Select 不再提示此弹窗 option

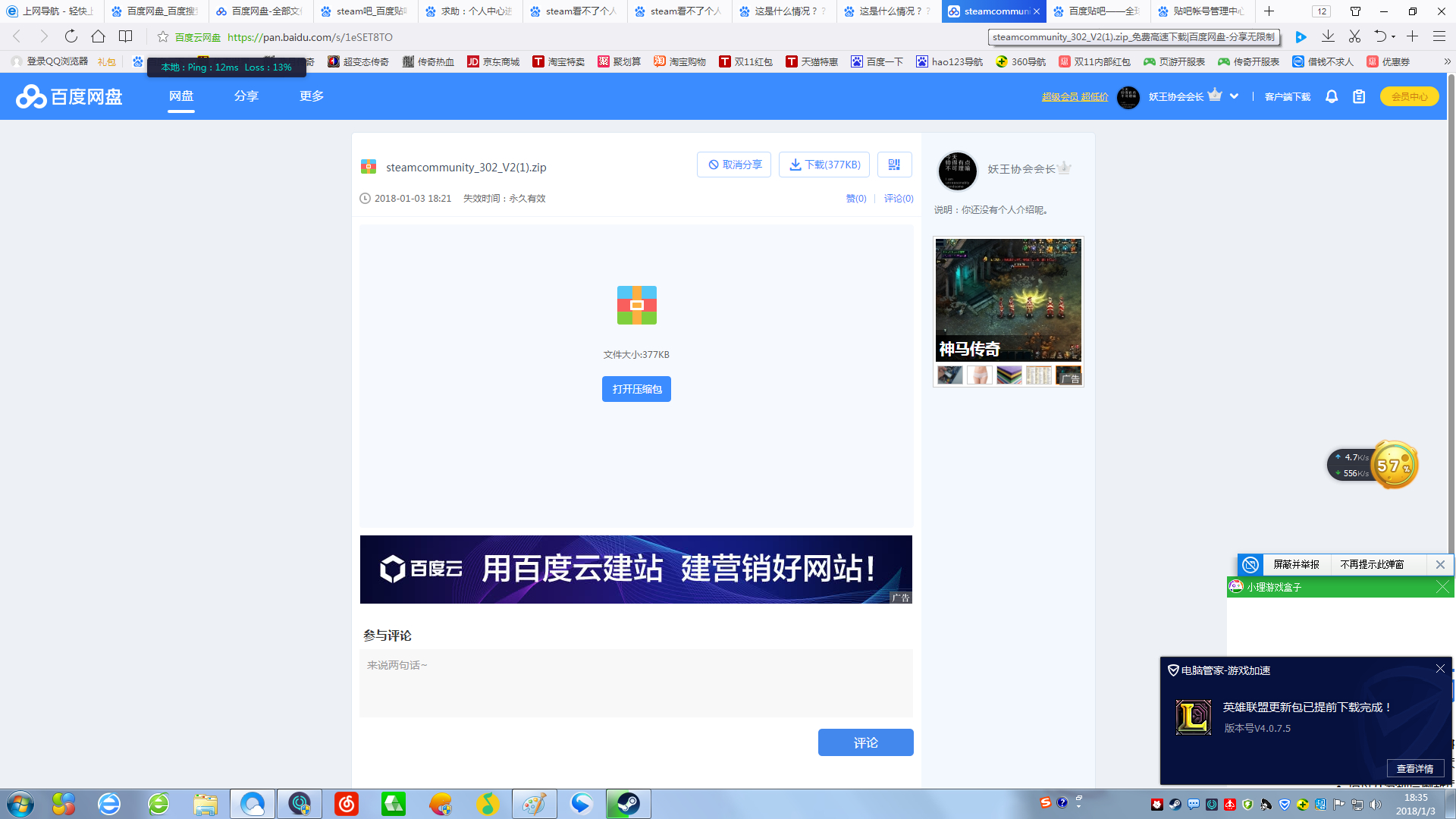[x=1371, y=564]
